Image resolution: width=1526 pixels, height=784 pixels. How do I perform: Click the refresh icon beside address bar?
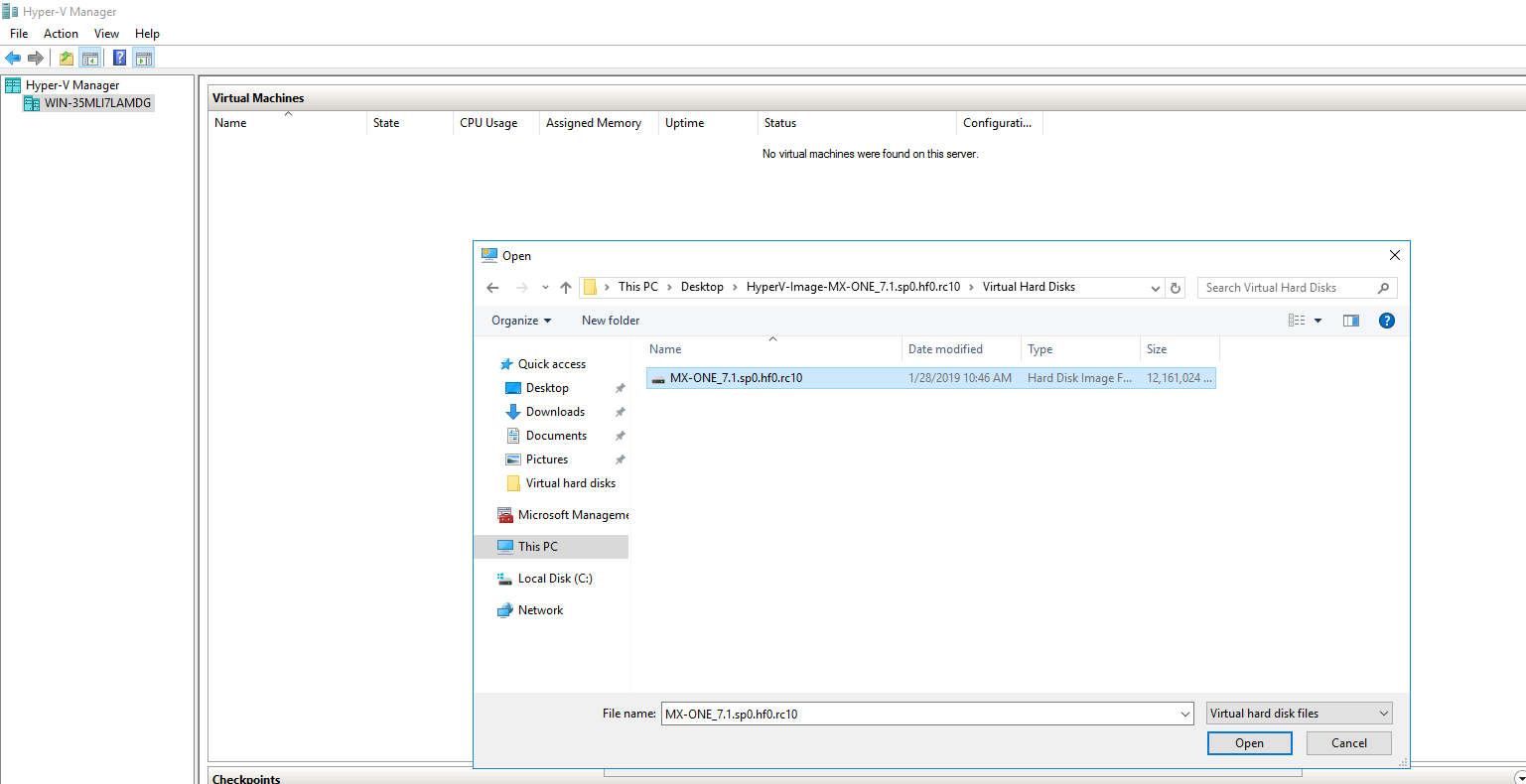1176,288
